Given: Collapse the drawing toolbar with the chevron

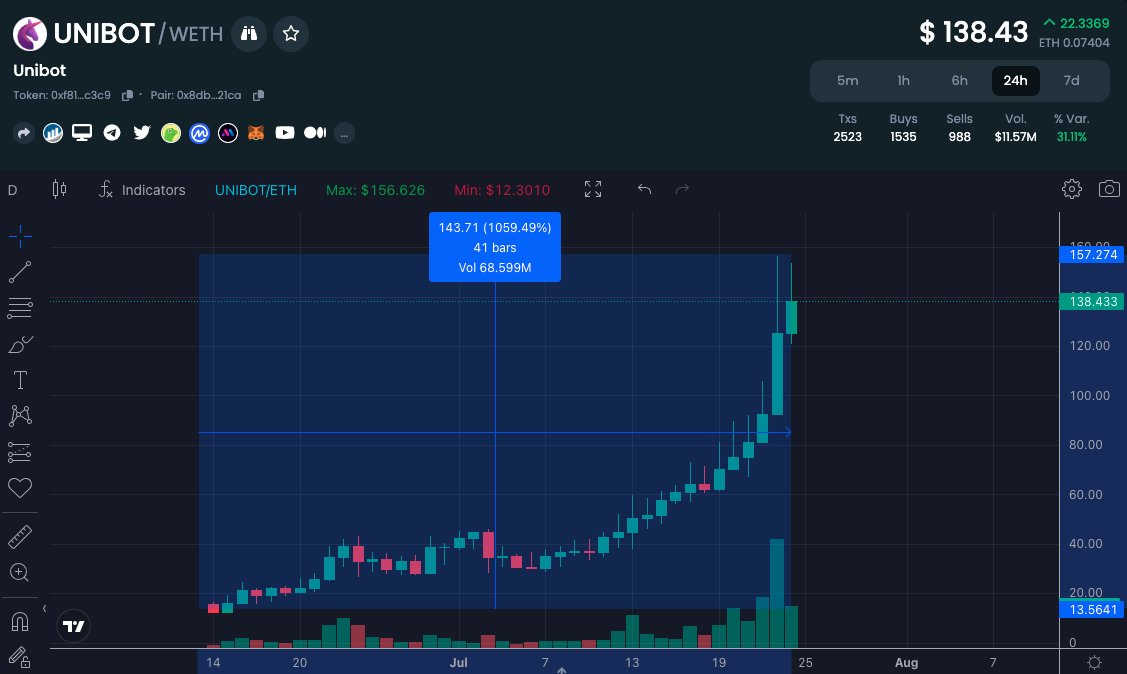Looking at the screenshot, I should [x=45, y=609].
